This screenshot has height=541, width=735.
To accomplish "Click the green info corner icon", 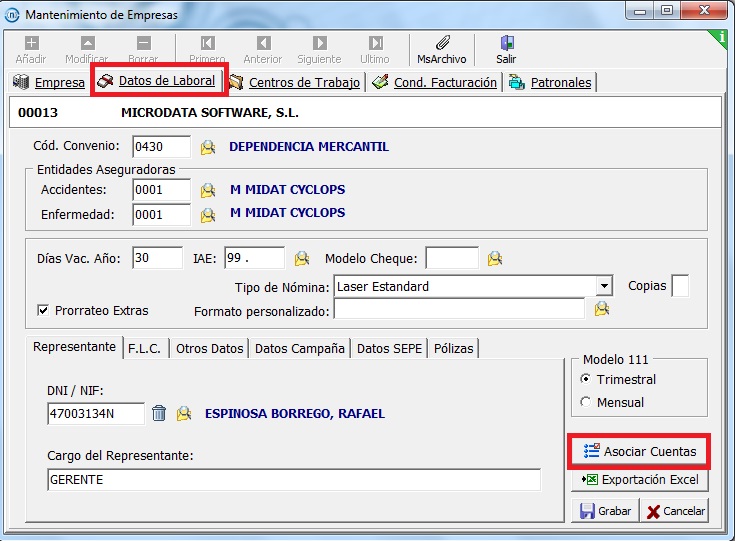I will pos(721,37).
